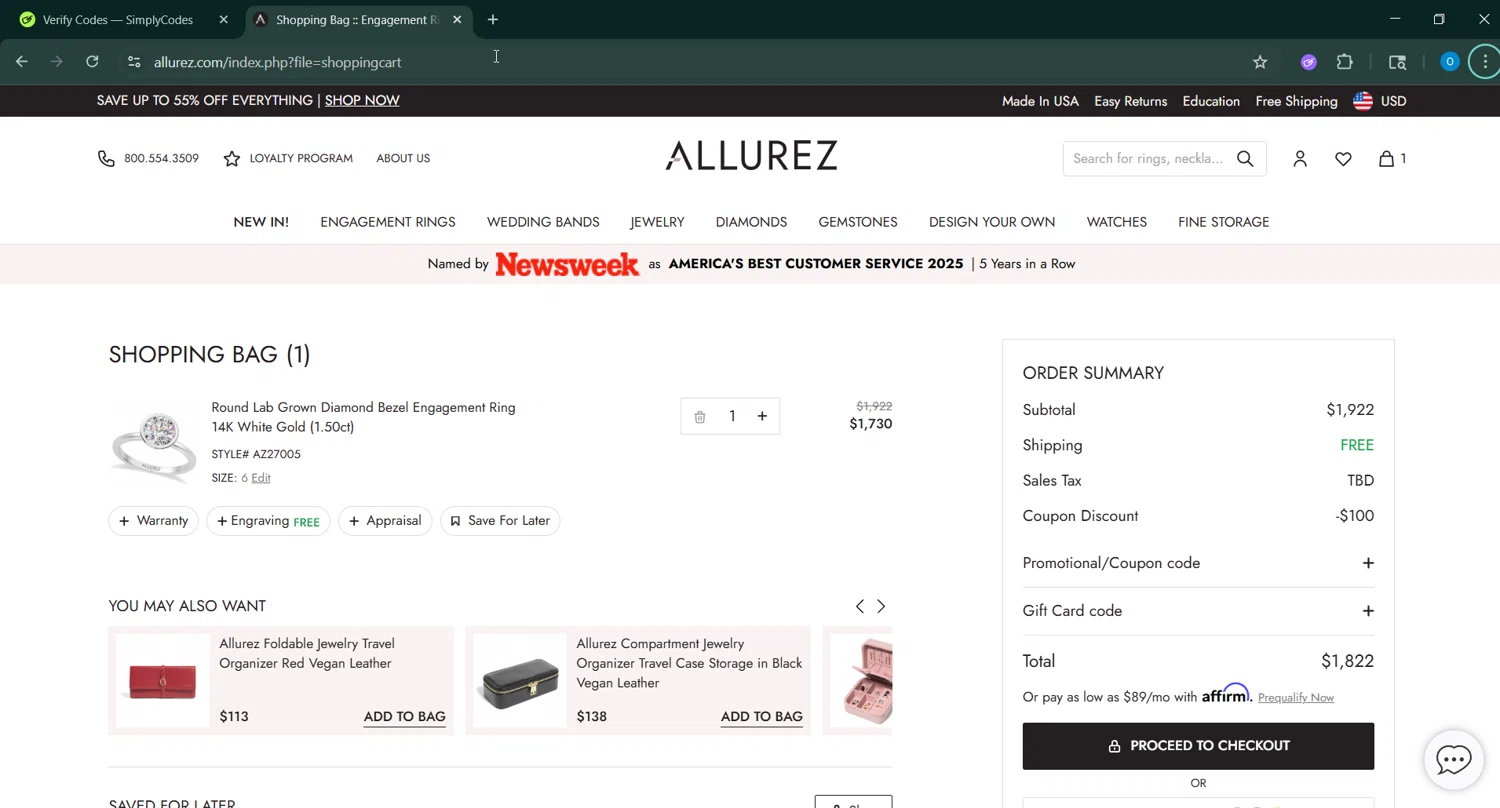Click PROCEED TO CHECKOUT button
Image resolution: width=1500 pixels, height=808 pixels.
click(1198, 746)
